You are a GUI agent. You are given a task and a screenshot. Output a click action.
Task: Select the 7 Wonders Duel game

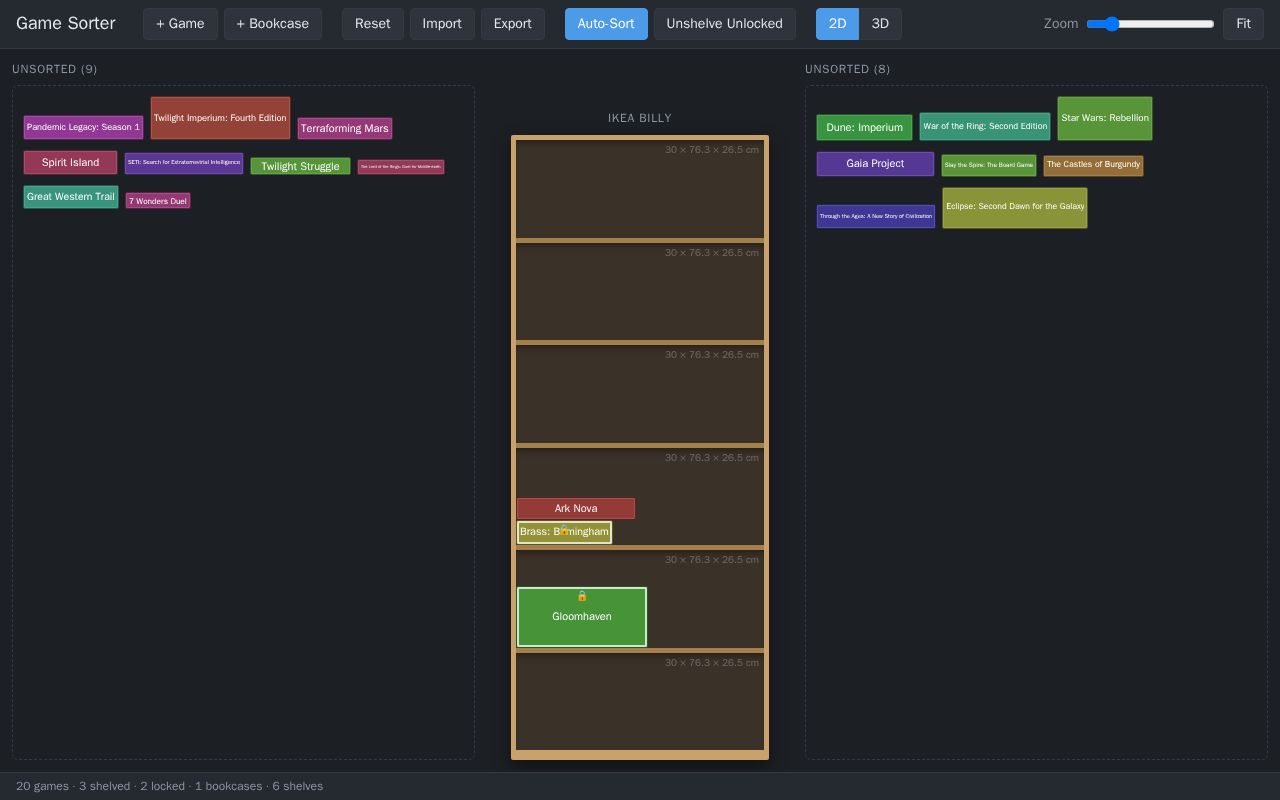coord(158,201)
